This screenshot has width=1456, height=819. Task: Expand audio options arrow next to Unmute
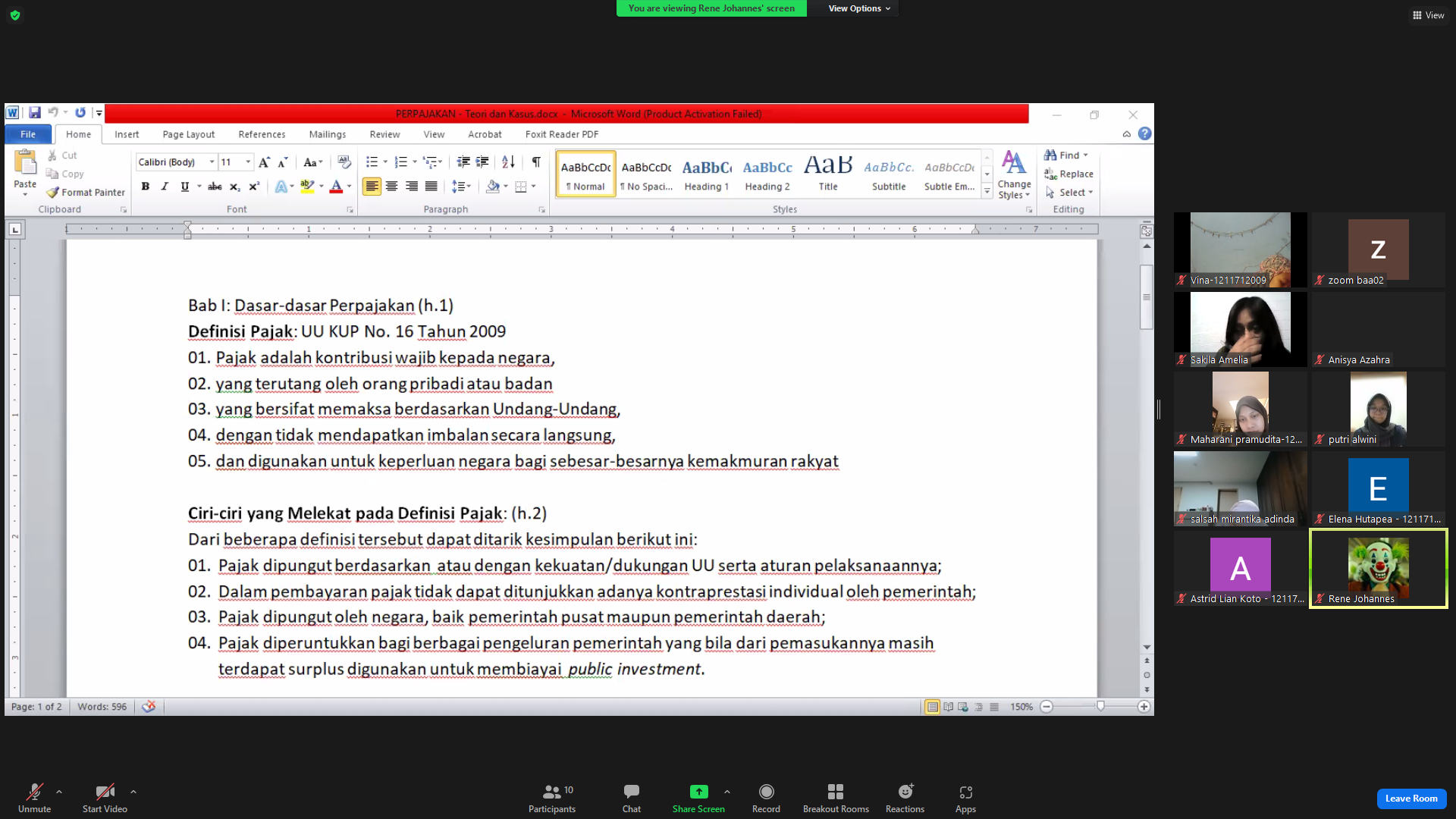click(59, 792)
